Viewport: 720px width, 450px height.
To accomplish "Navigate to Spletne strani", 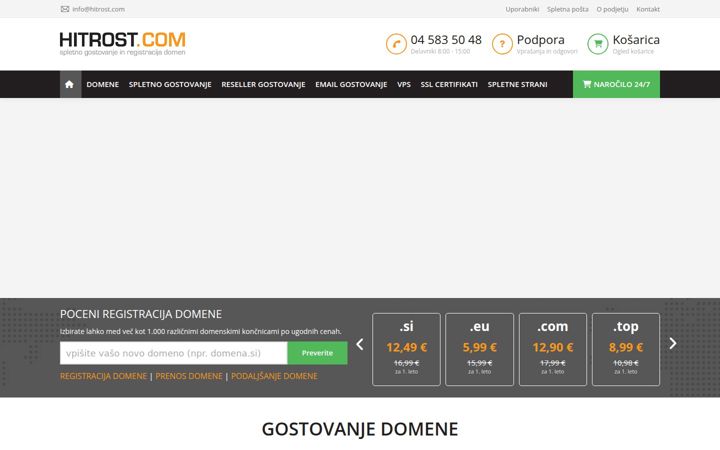I will click(x=518, y=84).
